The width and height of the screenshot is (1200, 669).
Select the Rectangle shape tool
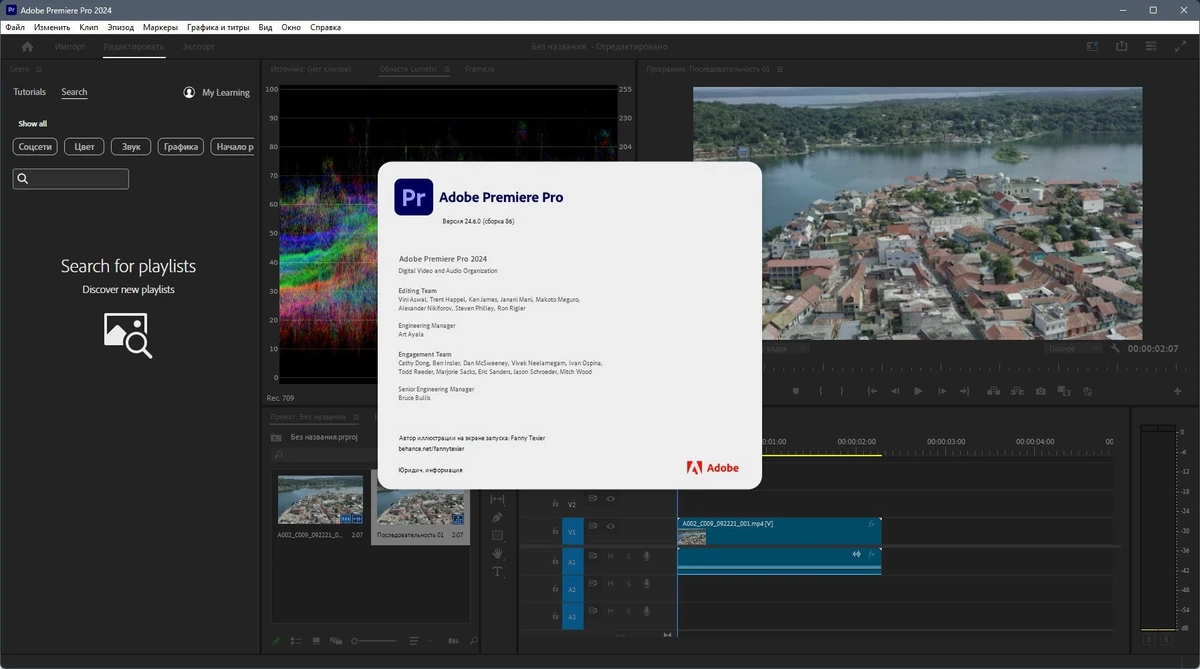click(497, 535)
